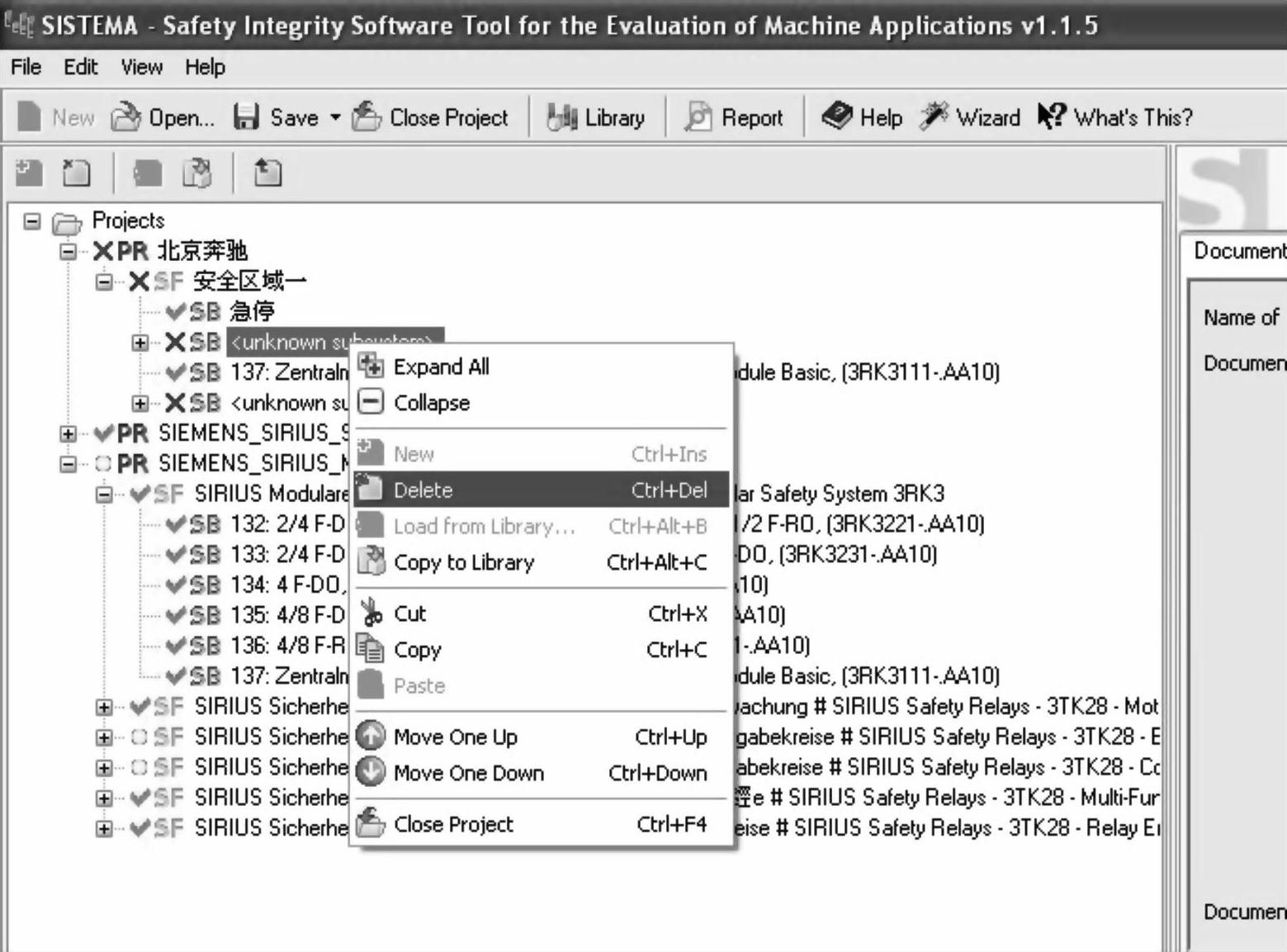Screen dimensions: 1287x952
Task: Select Delete in the context menu
Action: pos(541,490)
